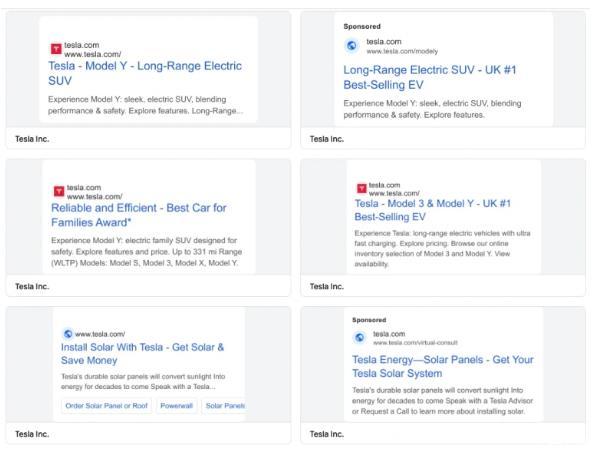The image size is (592, 451).
Task: Click globe icon in Tesla Energy Solar Panels ad
Action: tap(359, 337)
